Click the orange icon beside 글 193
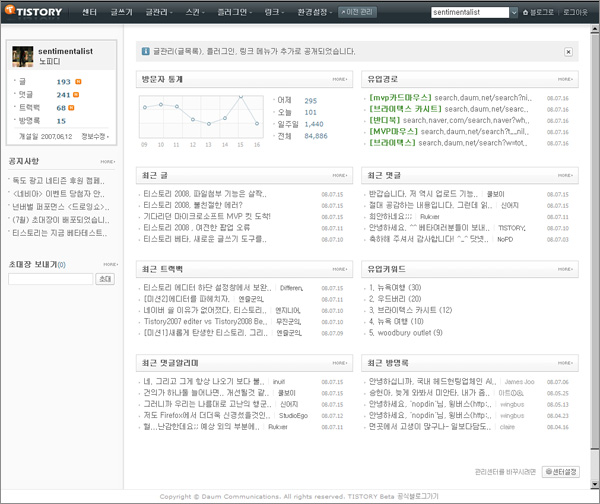The width and height of the screenshot is (600, 504). coord(78,82)
